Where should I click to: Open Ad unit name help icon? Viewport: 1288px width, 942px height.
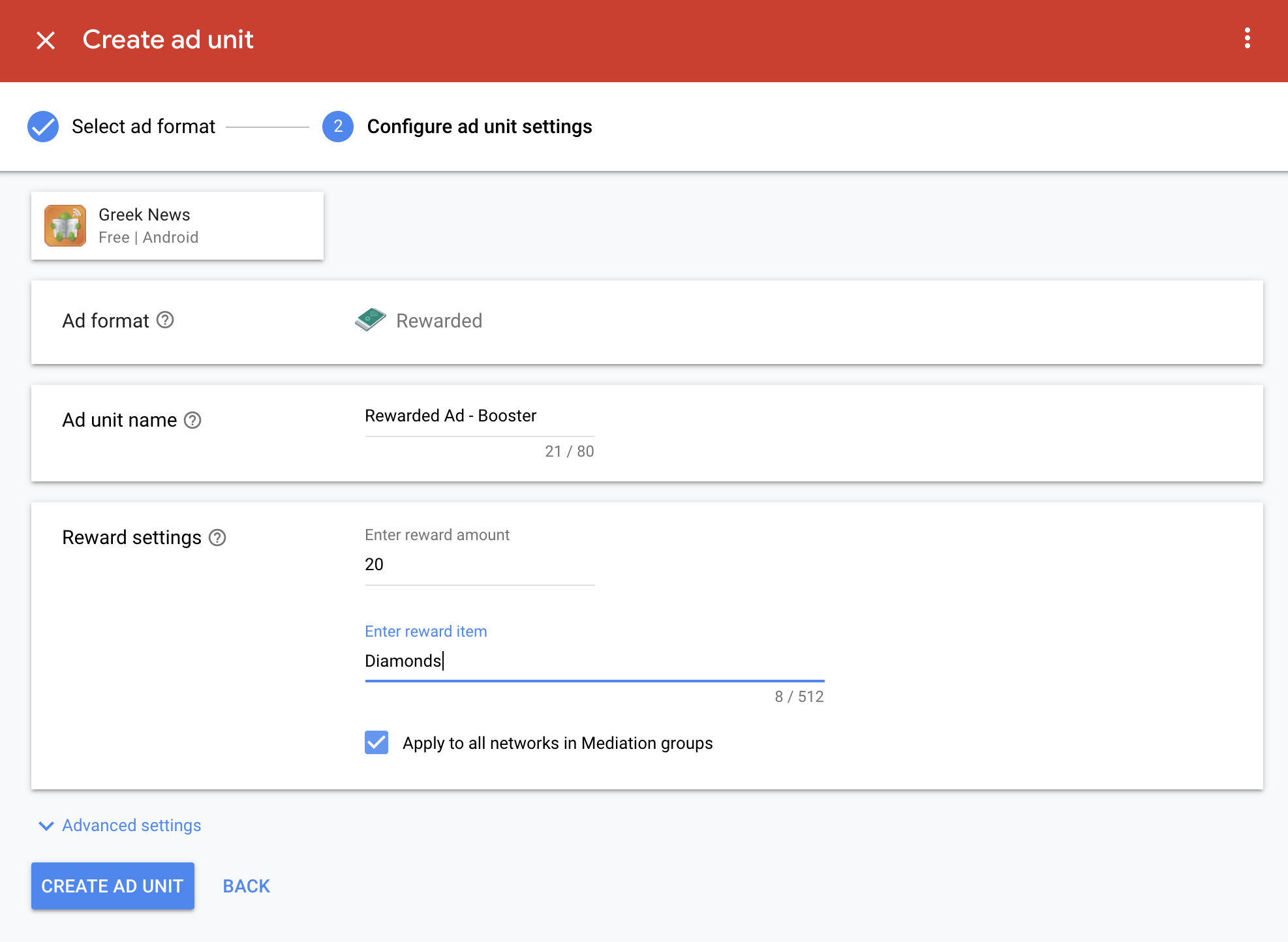[x=192, y=420]
